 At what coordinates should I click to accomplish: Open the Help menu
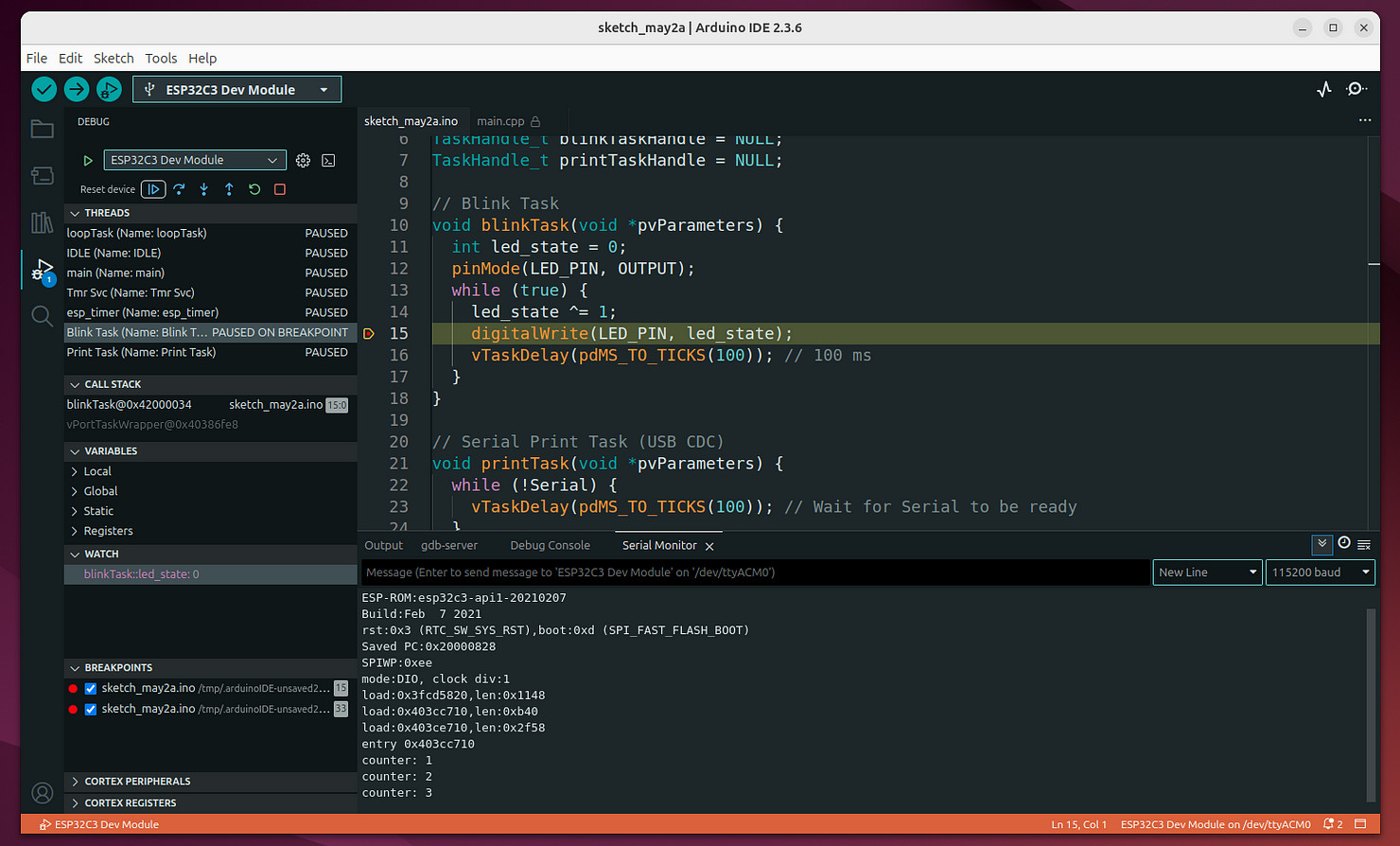(202, 58)
